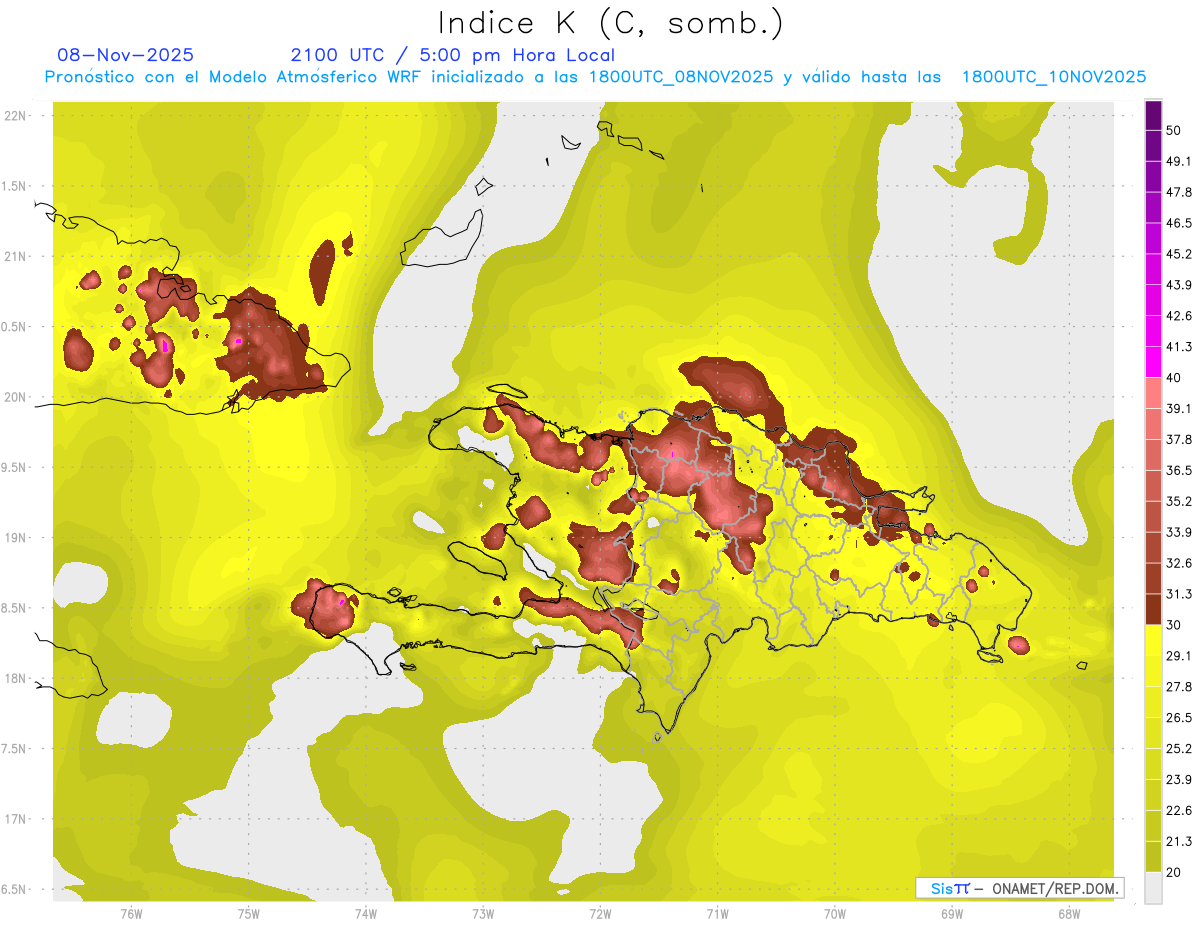The image size is (1200, 927).
Task: Click latitude axis label '20N'
Action: click(15, 397)
